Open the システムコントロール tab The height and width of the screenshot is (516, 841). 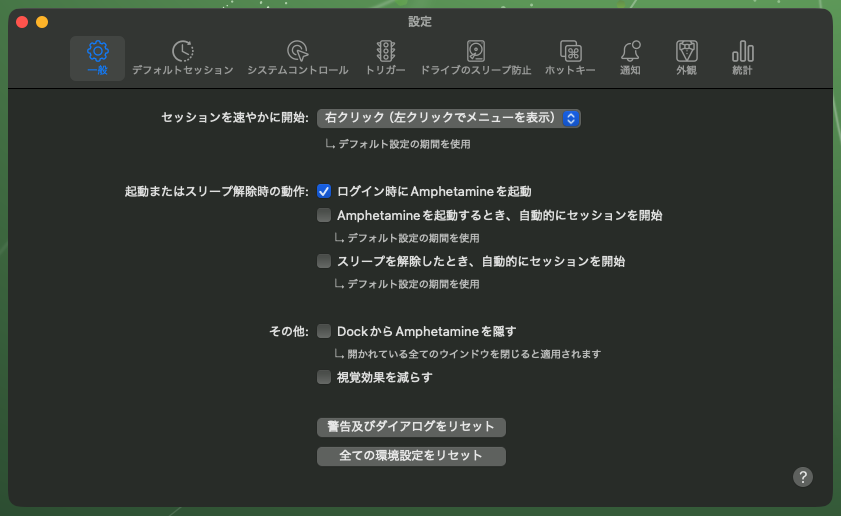click(x=298, y=58)
